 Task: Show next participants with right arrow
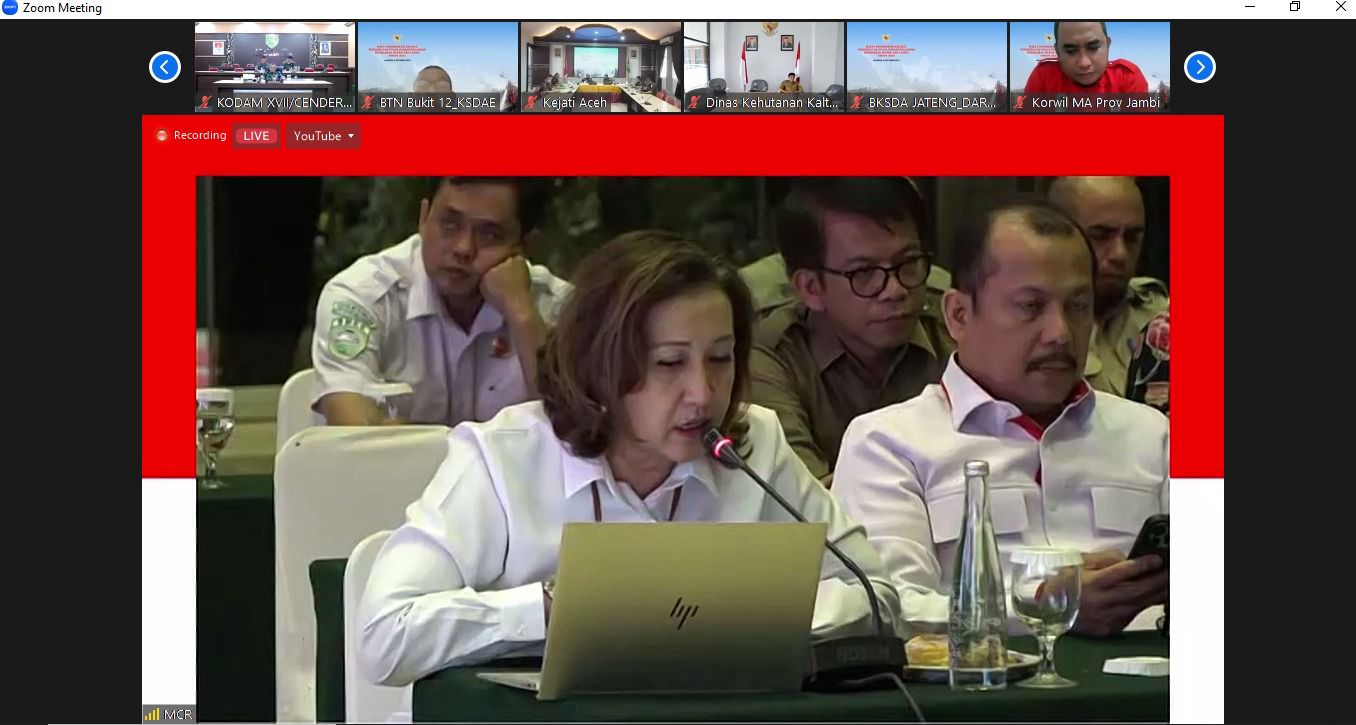(x=1199, y=67)
